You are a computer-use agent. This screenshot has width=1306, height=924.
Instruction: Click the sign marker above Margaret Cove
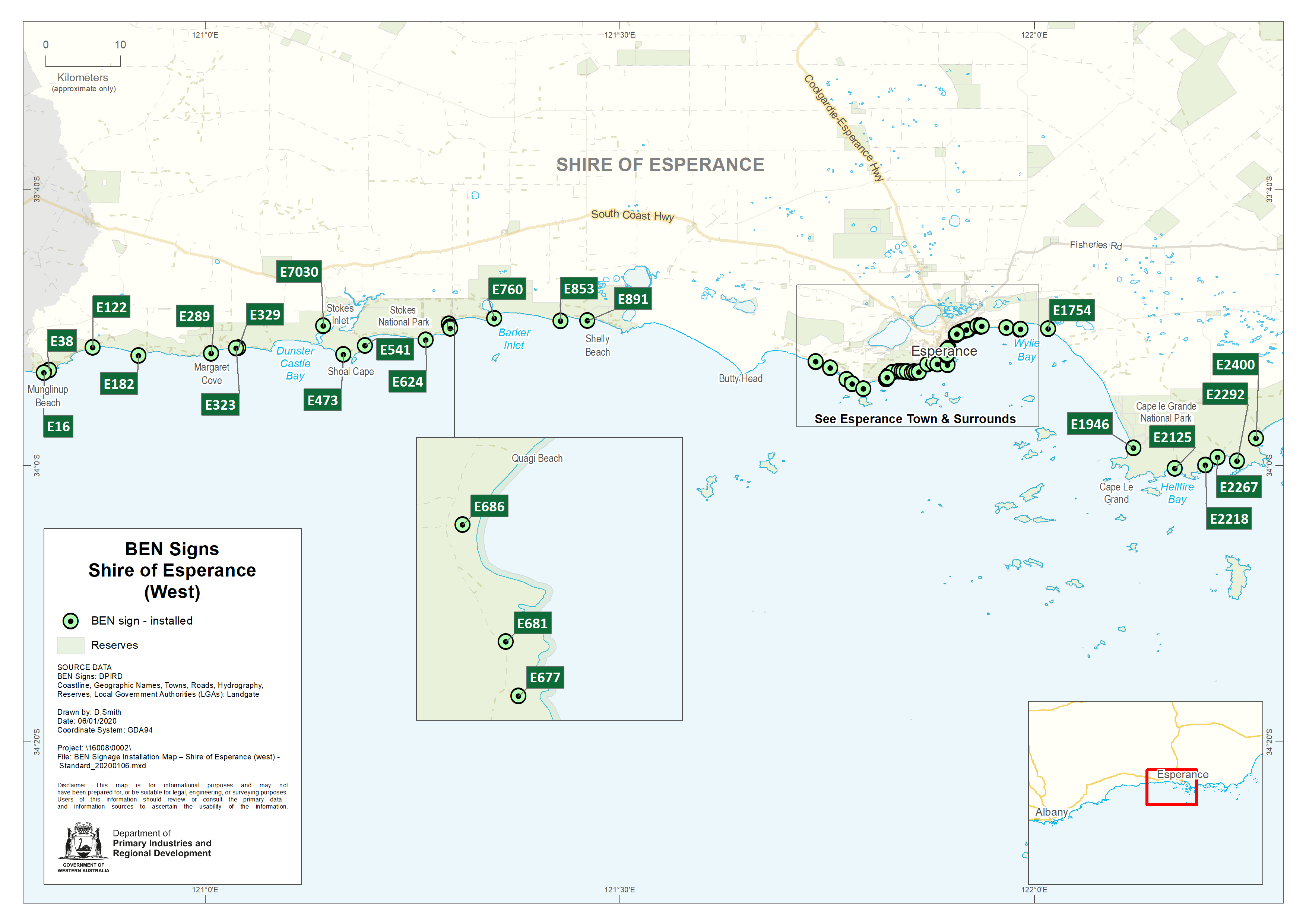[211, 353]
